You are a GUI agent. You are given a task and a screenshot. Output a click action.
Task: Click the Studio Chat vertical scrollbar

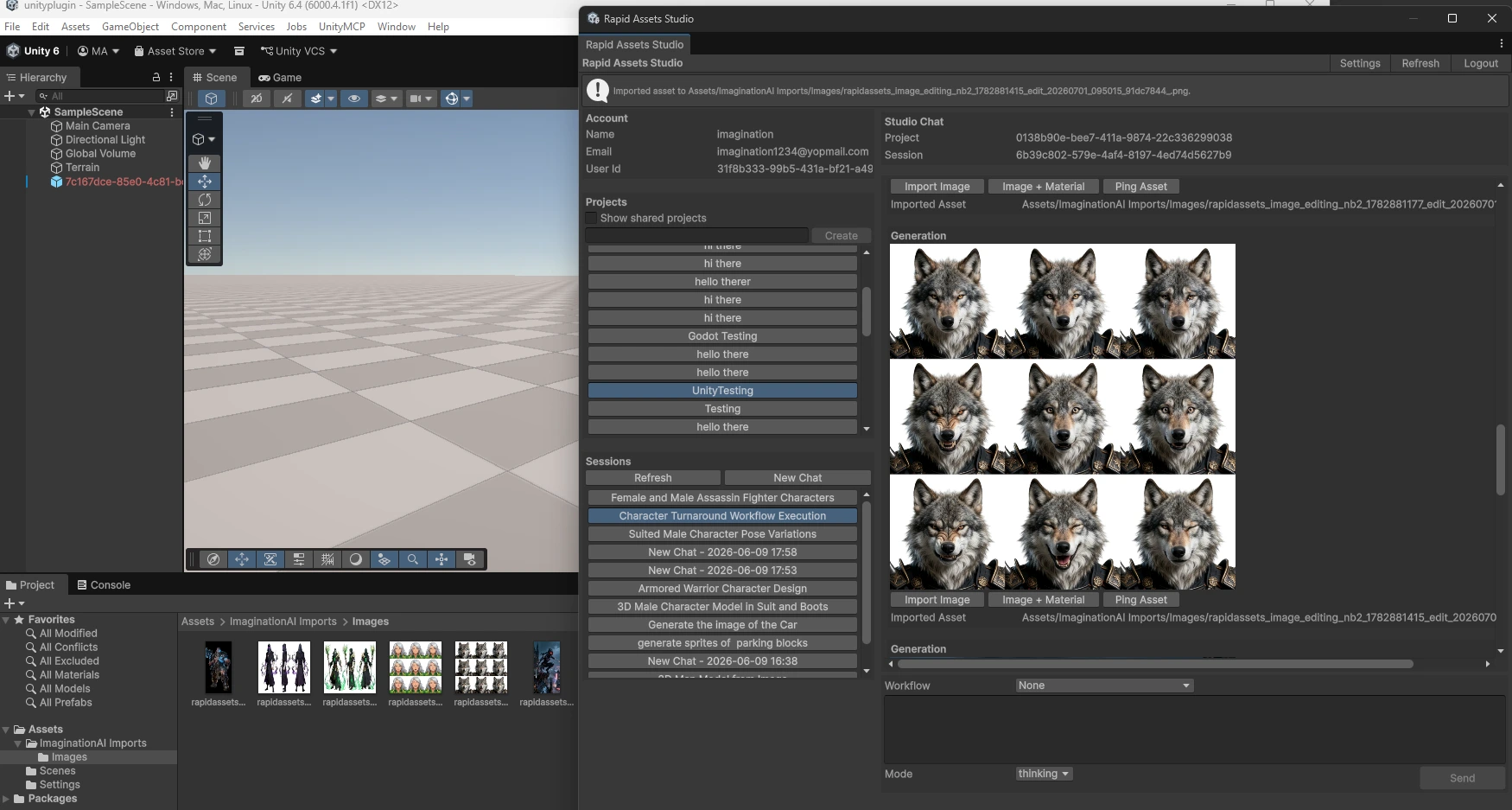1501,460
